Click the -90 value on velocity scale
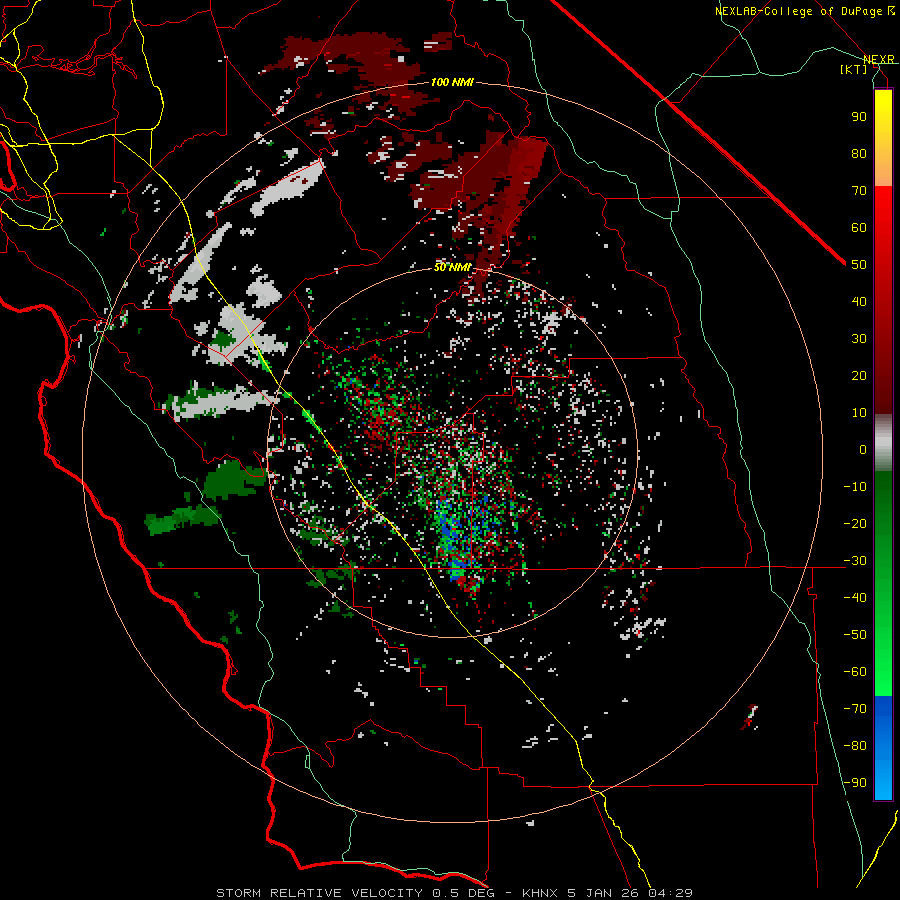900x900 pixels. (x=855, y=783)
